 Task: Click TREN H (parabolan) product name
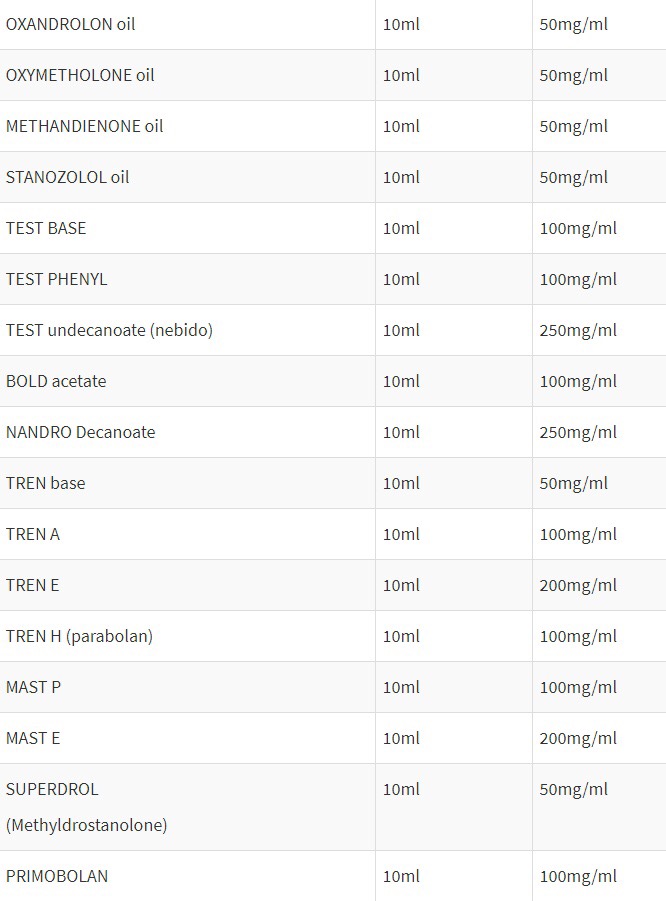[x=79, y=636]
